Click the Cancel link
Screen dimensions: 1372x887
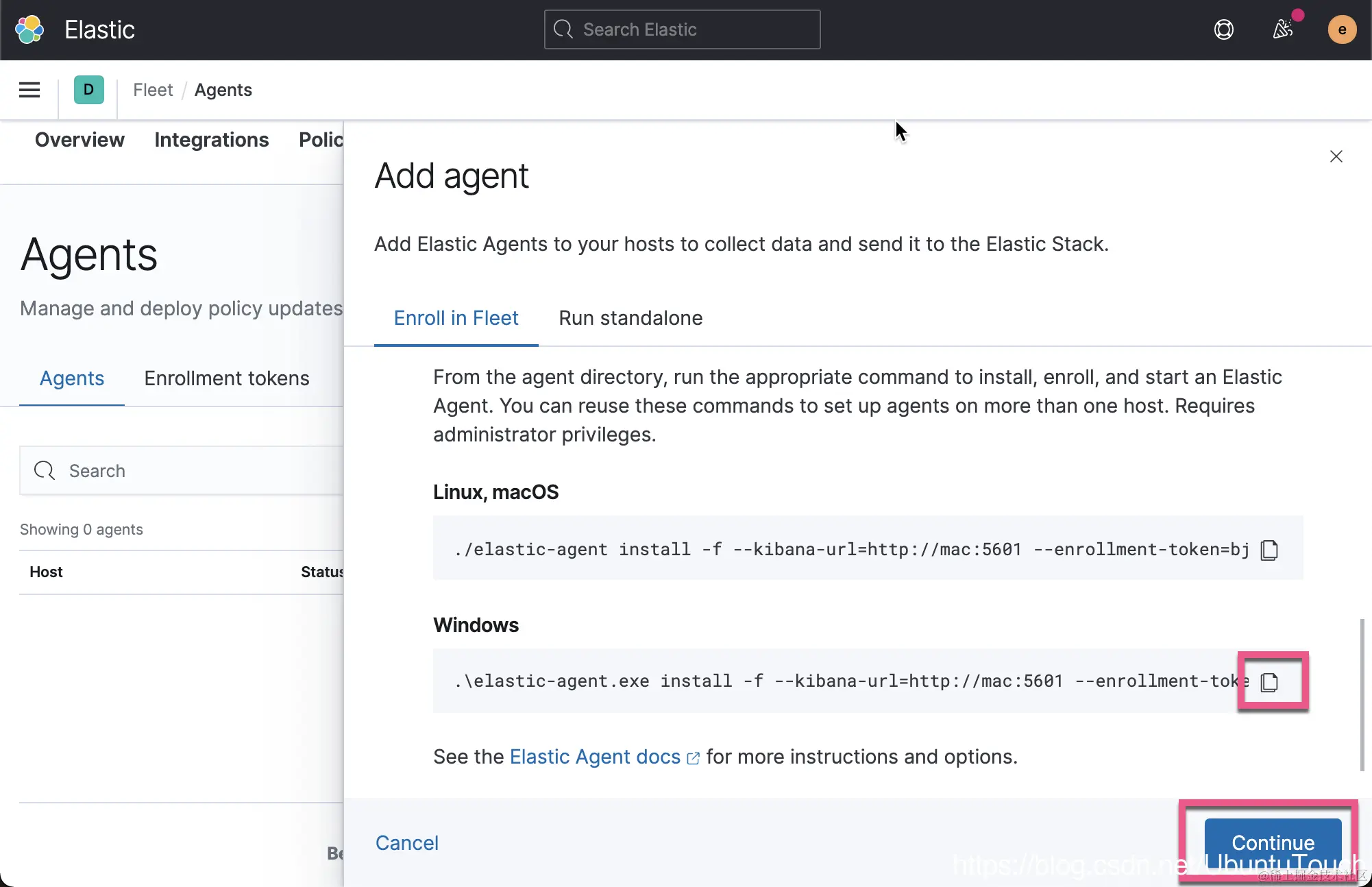pyautogui.click(x=406, y=842)
